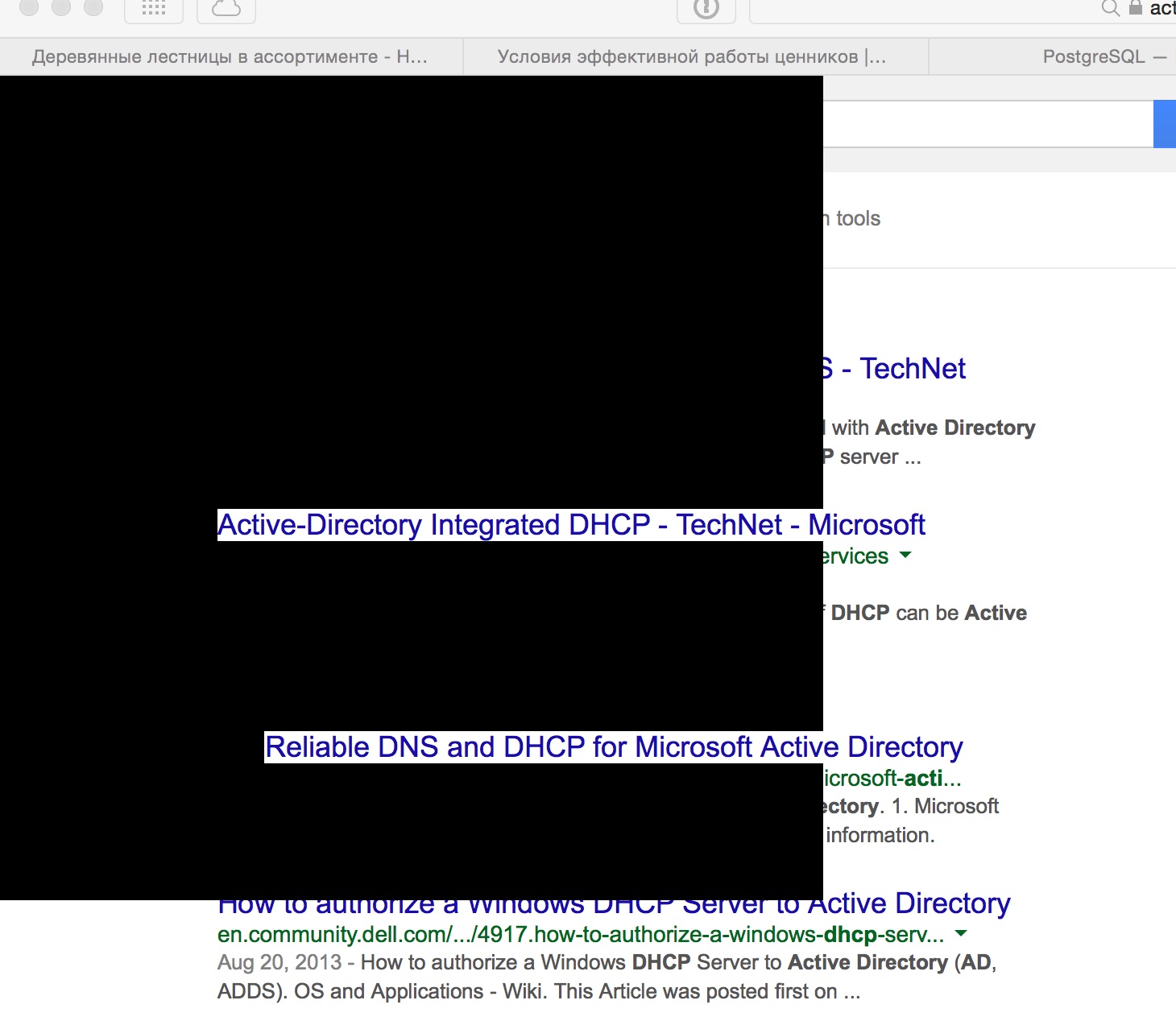Focus the Safari address bar field
The image size is (1176, 1021).
(x=963, y=10)
